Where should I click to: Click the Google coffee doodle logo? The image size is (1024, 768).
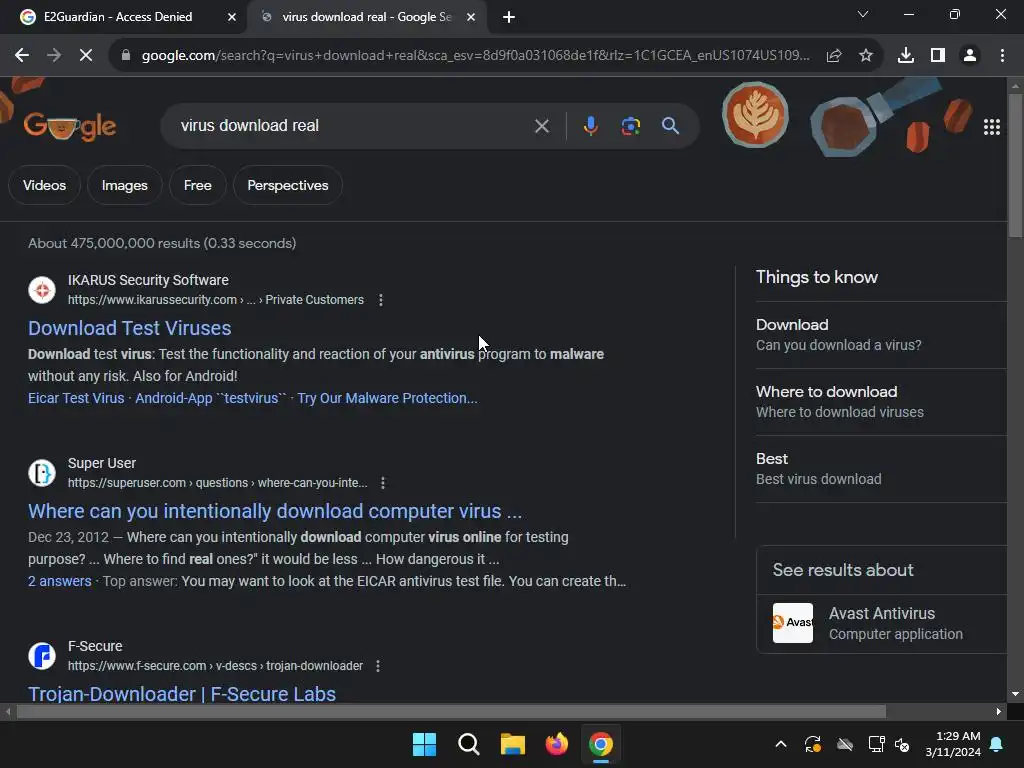[70, 126]
